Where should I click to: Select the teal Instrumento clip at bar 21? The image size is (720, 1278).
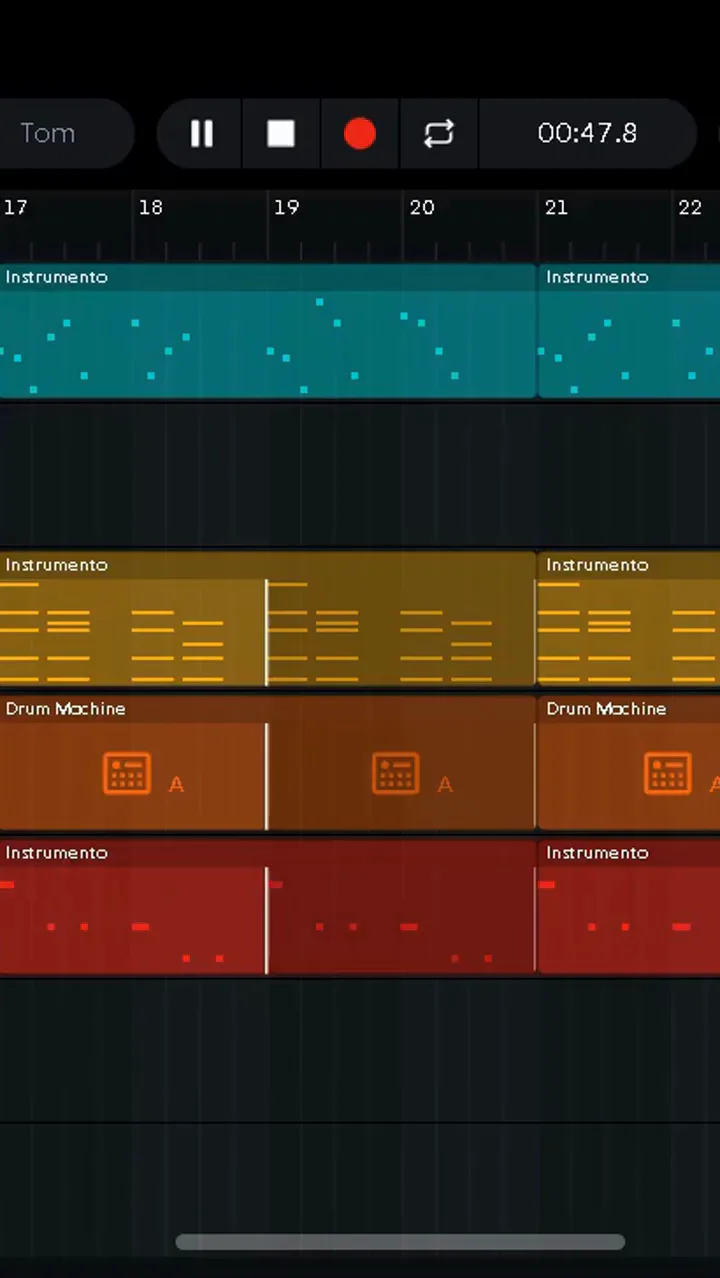tap(629, 331)
